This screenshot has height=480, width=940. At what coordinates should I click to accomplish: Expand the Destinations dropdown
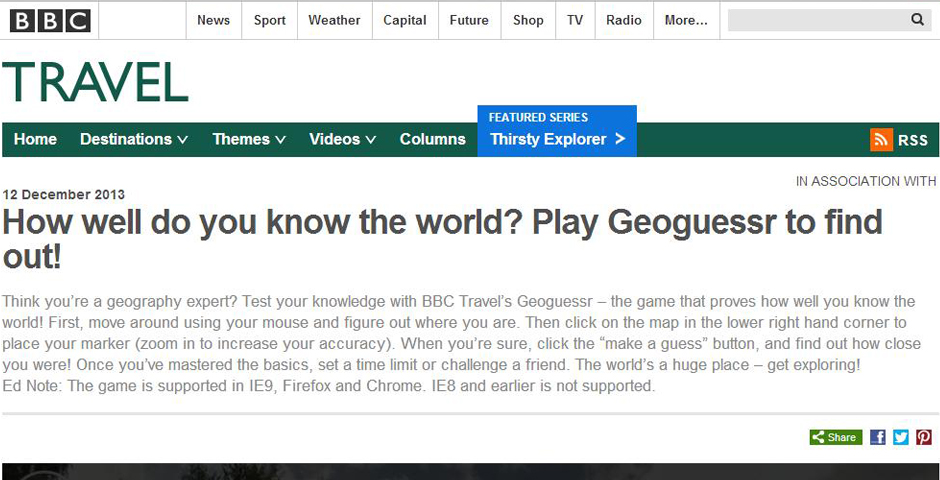pos(134,139)
